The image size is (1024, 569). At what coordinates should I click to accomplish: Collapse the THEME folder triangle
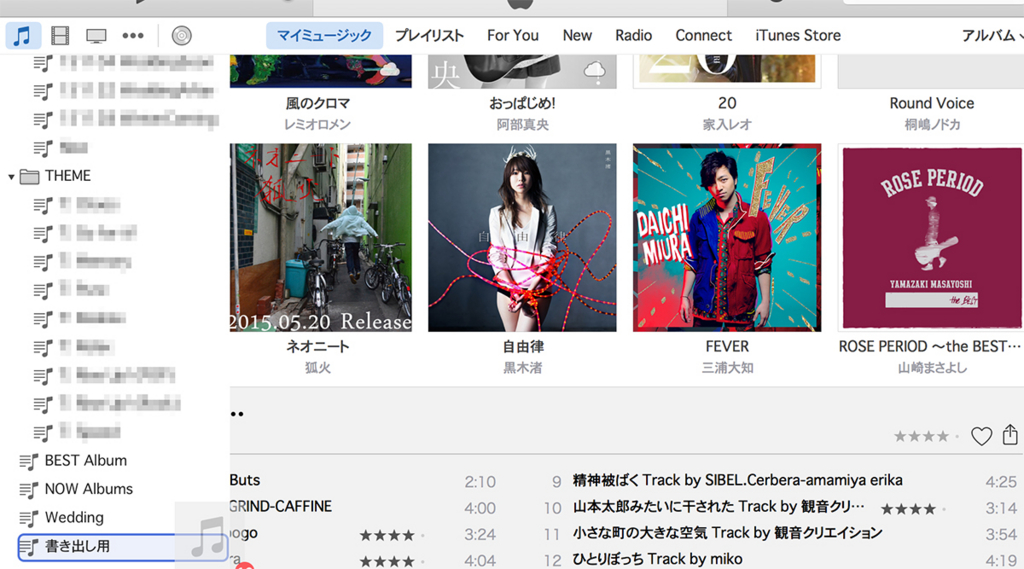tap(11, 176)
